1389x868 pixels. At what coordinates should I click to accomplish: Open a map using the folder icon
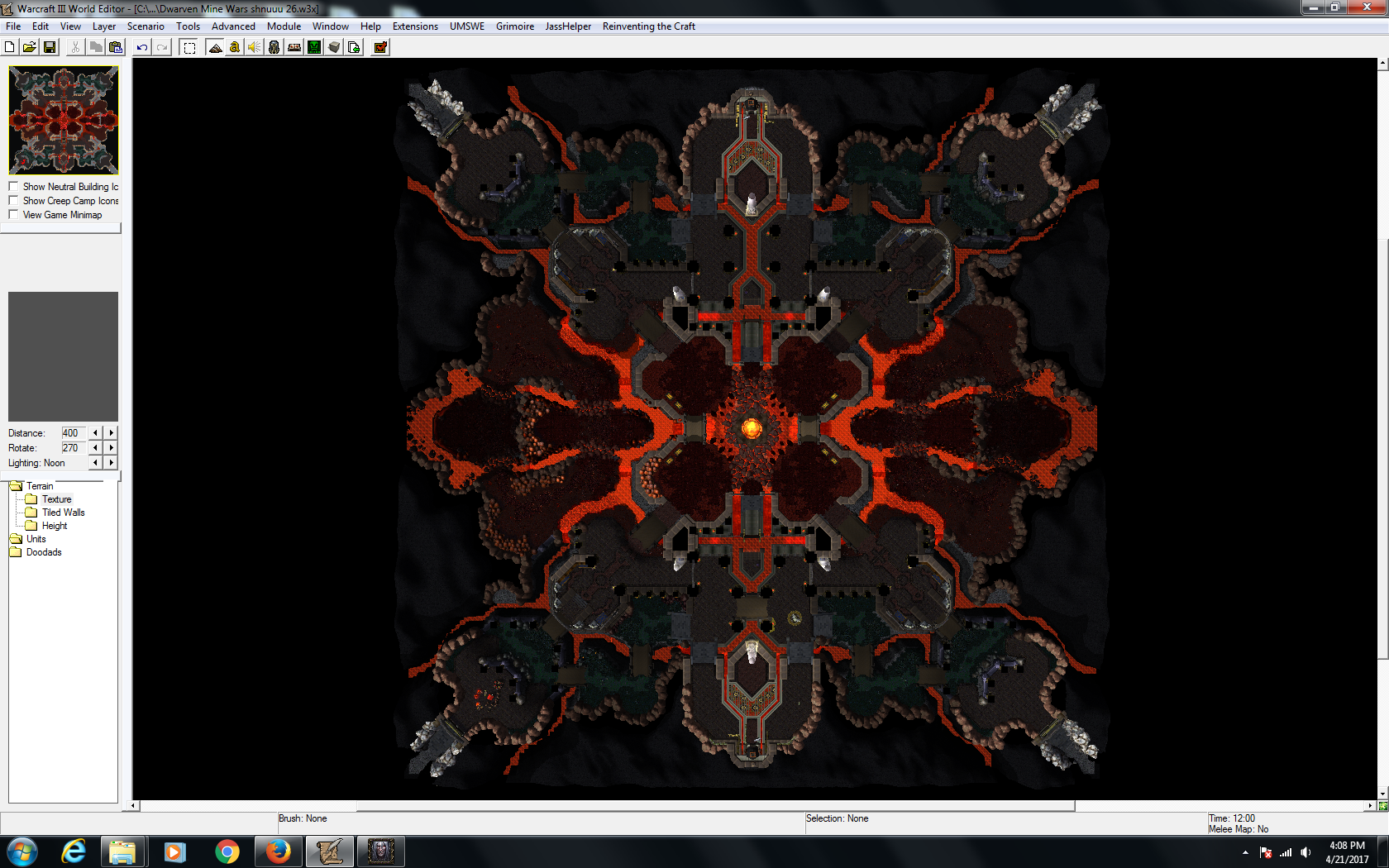click(30, 47)
